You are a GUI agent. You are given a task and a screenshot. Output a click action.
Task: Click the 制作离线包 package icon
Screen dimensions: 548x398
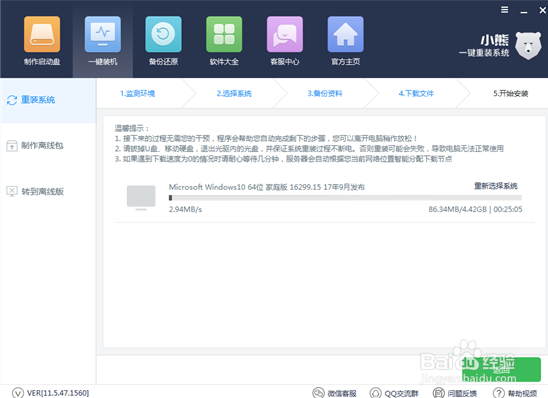click(x=12, y=146)
